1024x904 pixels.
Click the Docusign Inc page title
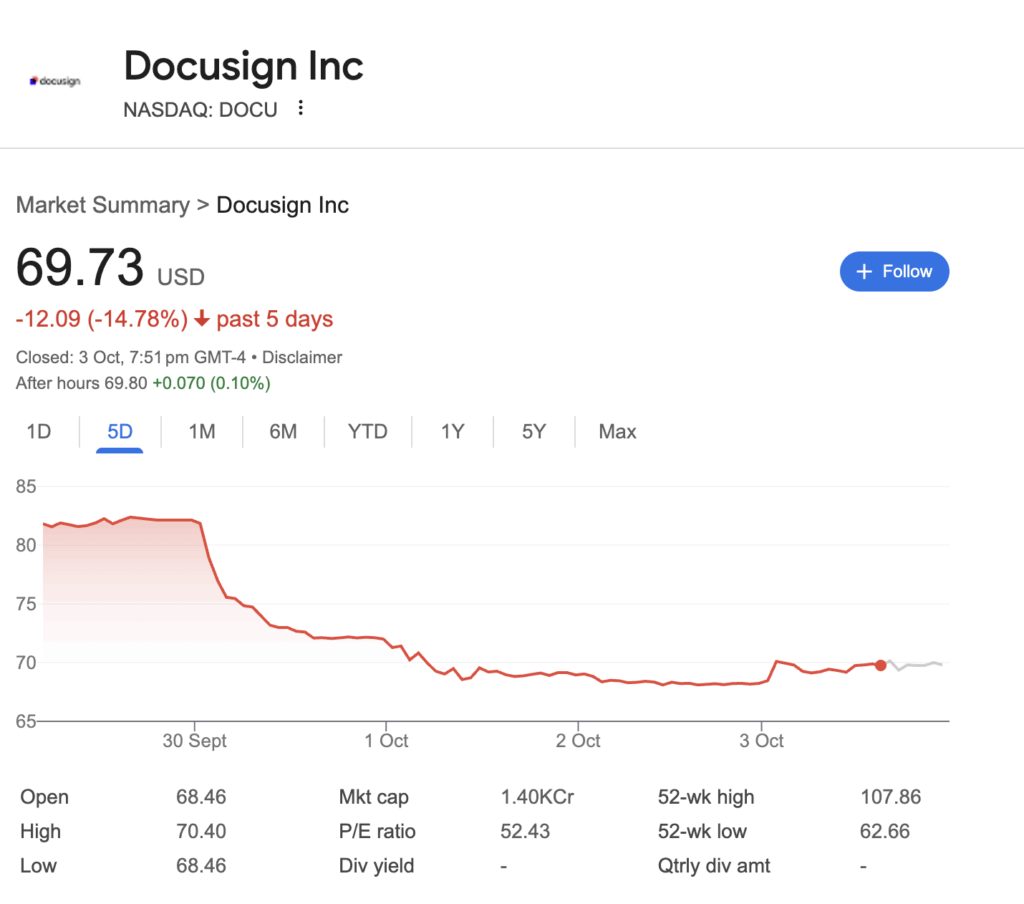click(x=243, y=67)
